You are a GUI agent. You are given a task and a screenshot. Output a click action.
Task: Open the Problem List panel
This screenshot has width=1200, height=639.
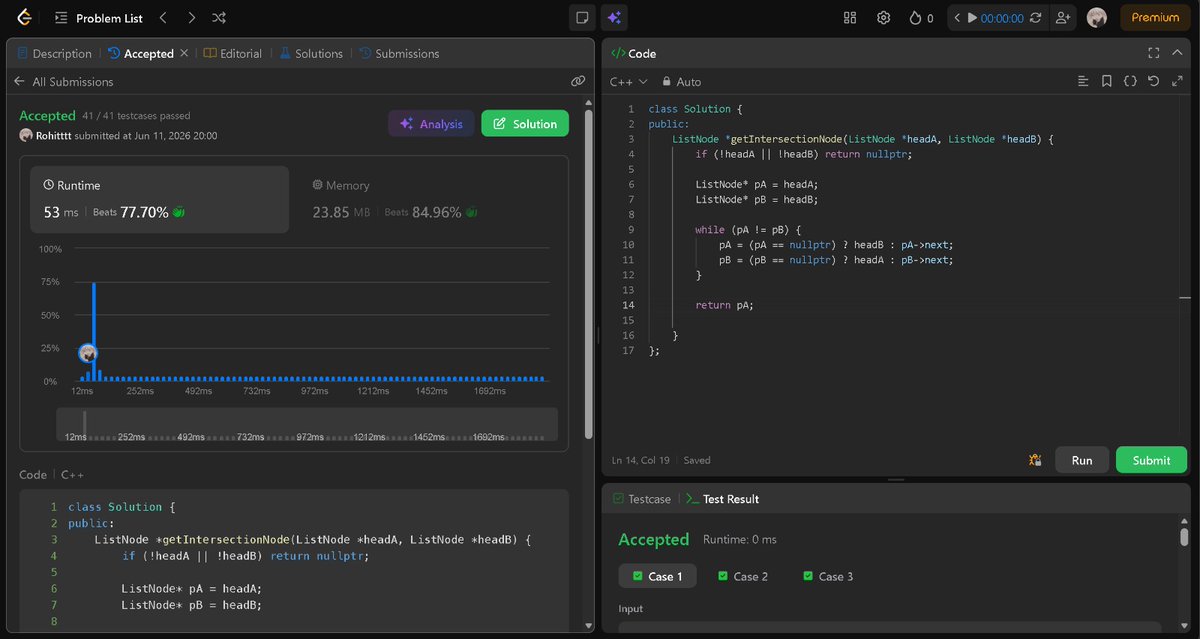98,18
